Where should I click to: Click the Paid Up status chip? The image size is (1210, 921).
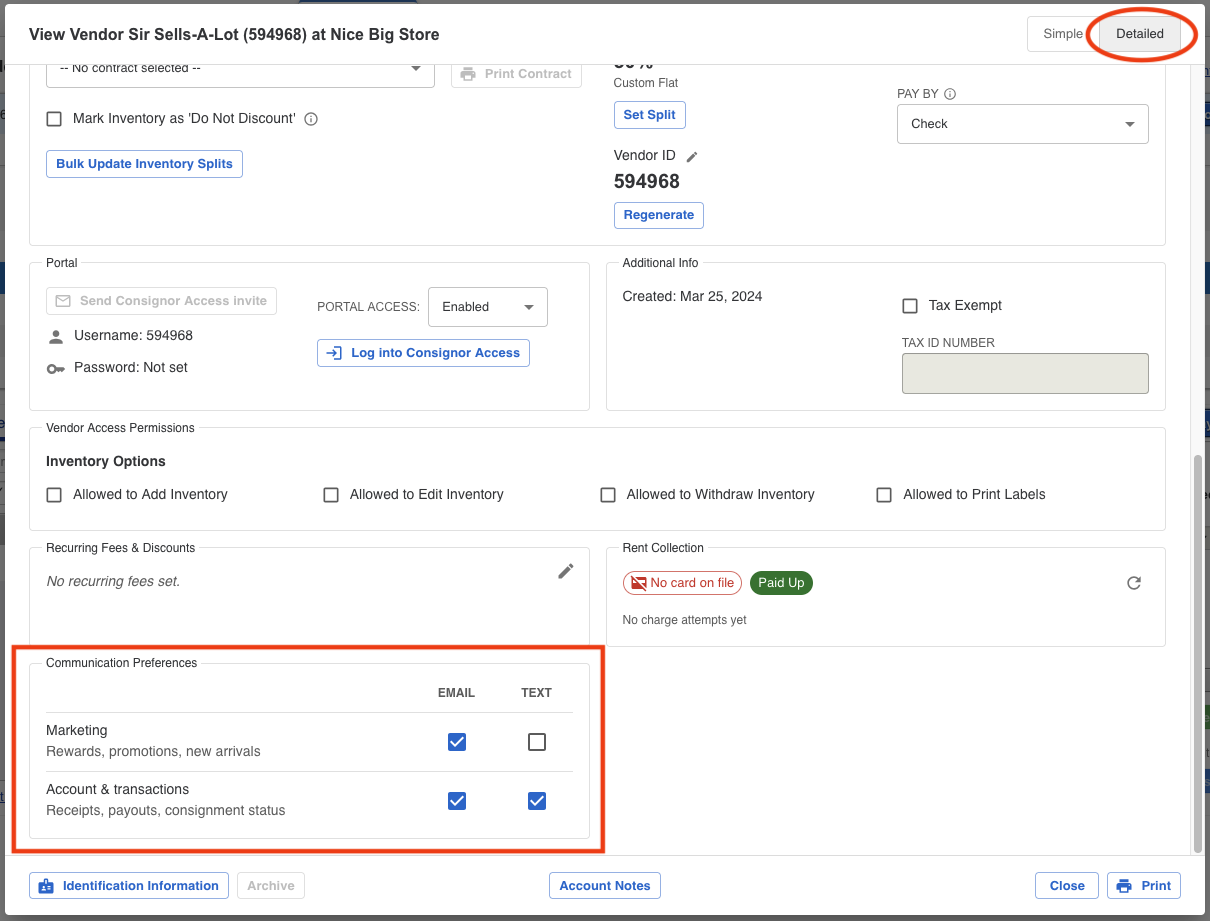[781, 583]
